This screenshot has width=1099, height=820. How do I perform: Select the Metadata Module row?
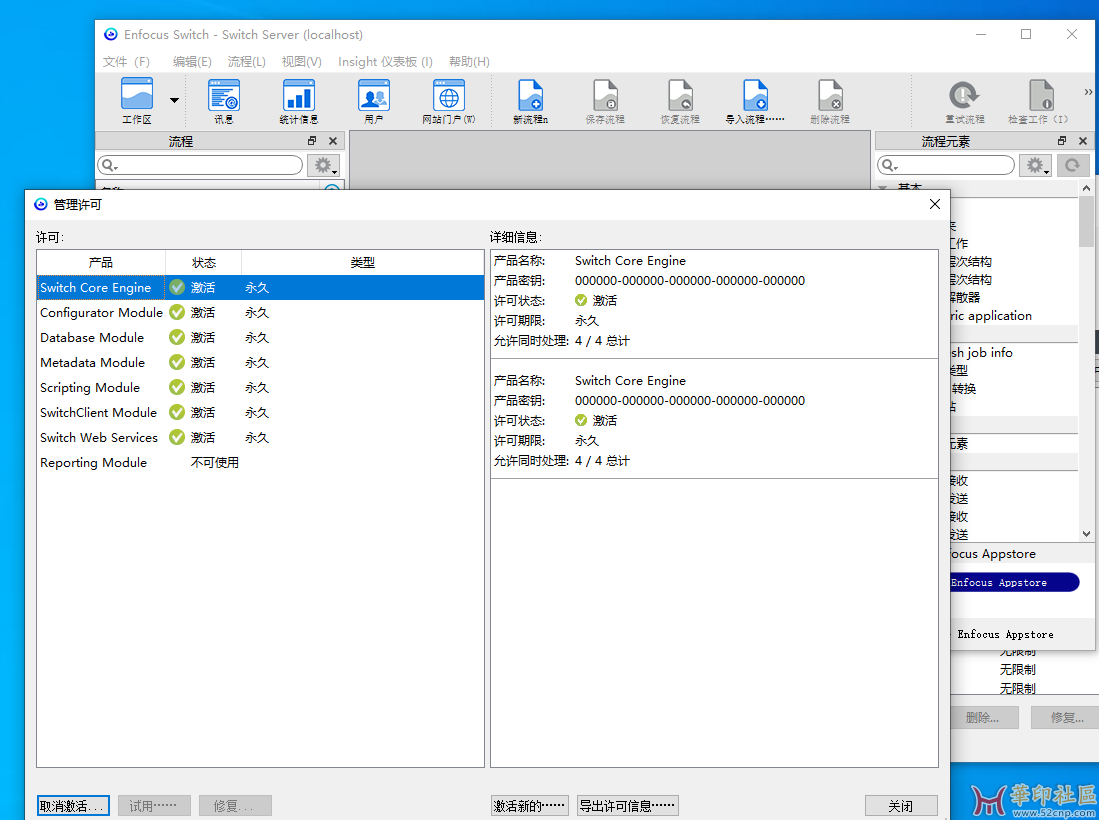260,362
